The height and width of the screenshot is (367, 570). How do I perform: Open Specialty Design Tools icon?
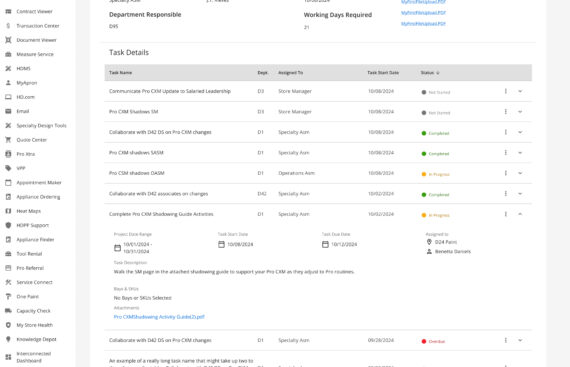[x=8, y=125]
